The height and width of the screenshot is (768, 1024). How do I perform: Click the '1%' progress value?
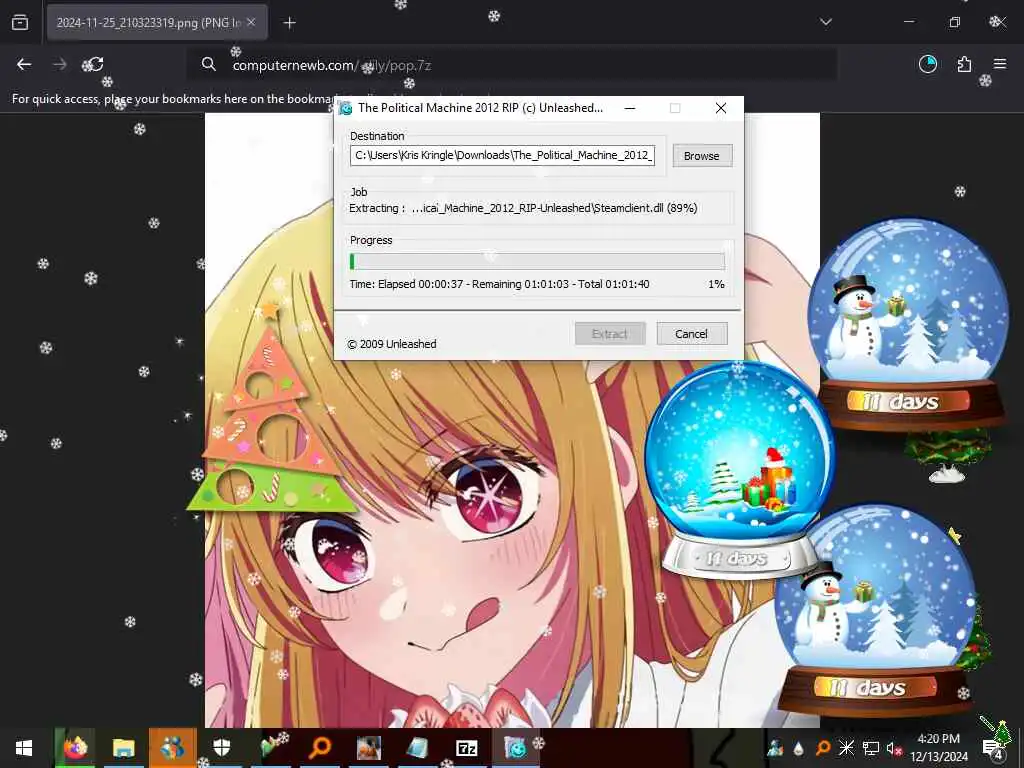point(716,284)
